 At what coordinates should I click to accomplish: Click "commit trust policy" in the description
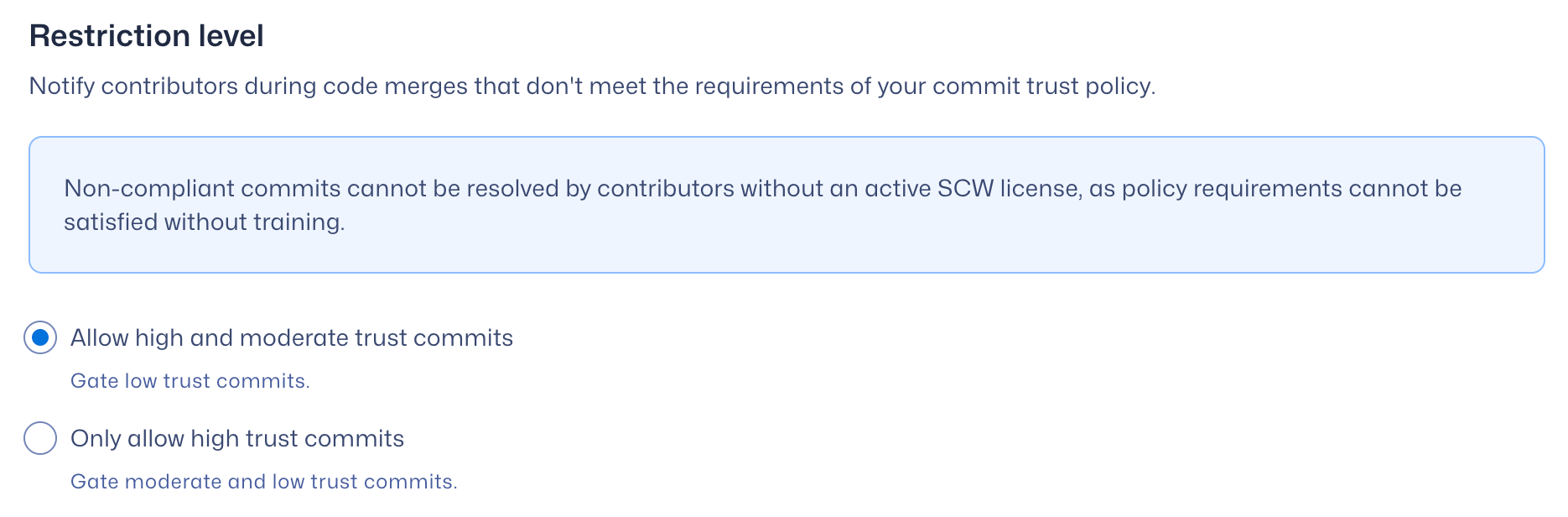pos(1042,86)
